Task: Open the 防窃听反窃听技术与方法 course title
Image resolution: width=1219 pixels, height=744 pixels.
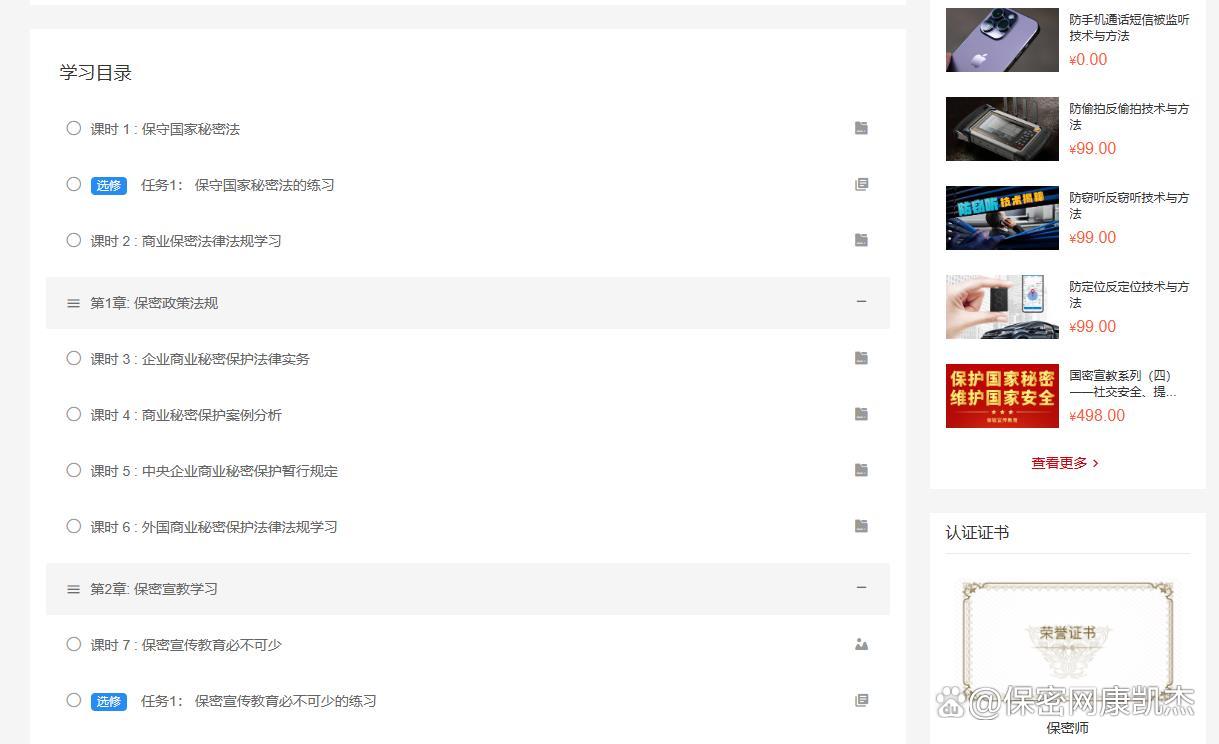Action: tap(1129, 205)
